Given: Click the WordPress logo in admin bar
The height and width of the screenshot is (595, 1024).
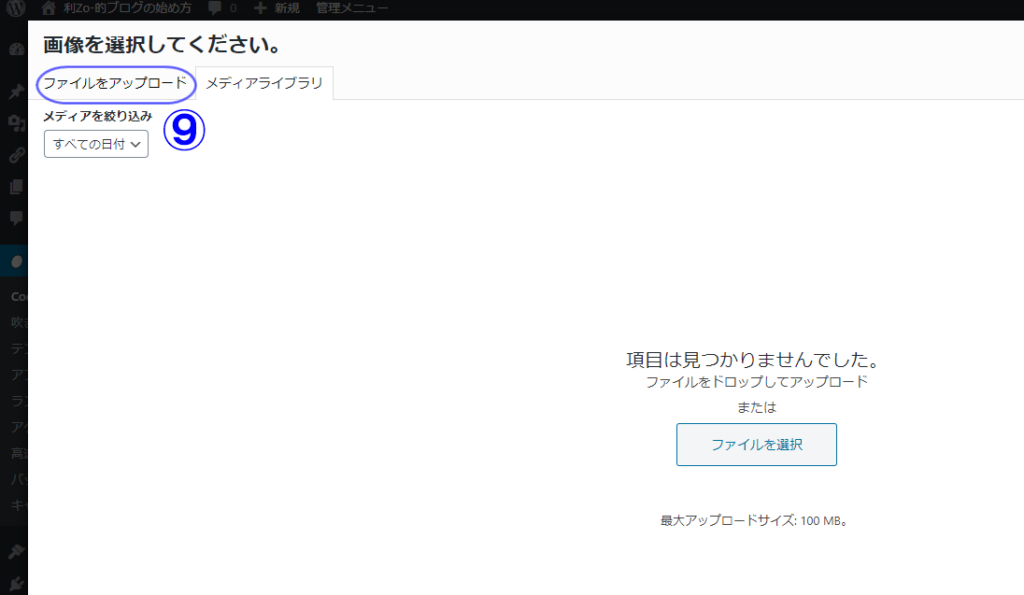Looking at the screenshot, I should click(14, 8).
